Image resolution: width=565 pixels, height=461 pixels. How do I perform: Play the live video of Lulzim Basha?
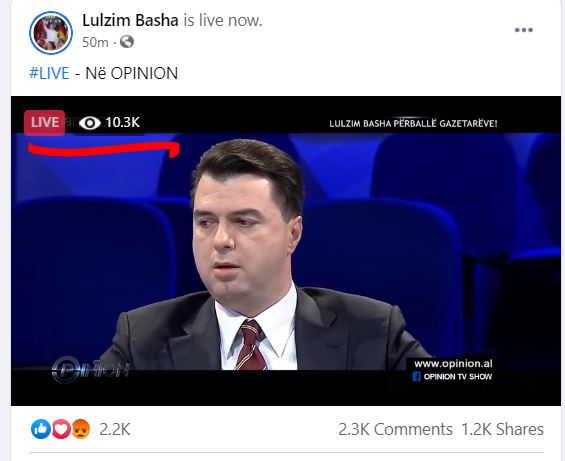286,251
